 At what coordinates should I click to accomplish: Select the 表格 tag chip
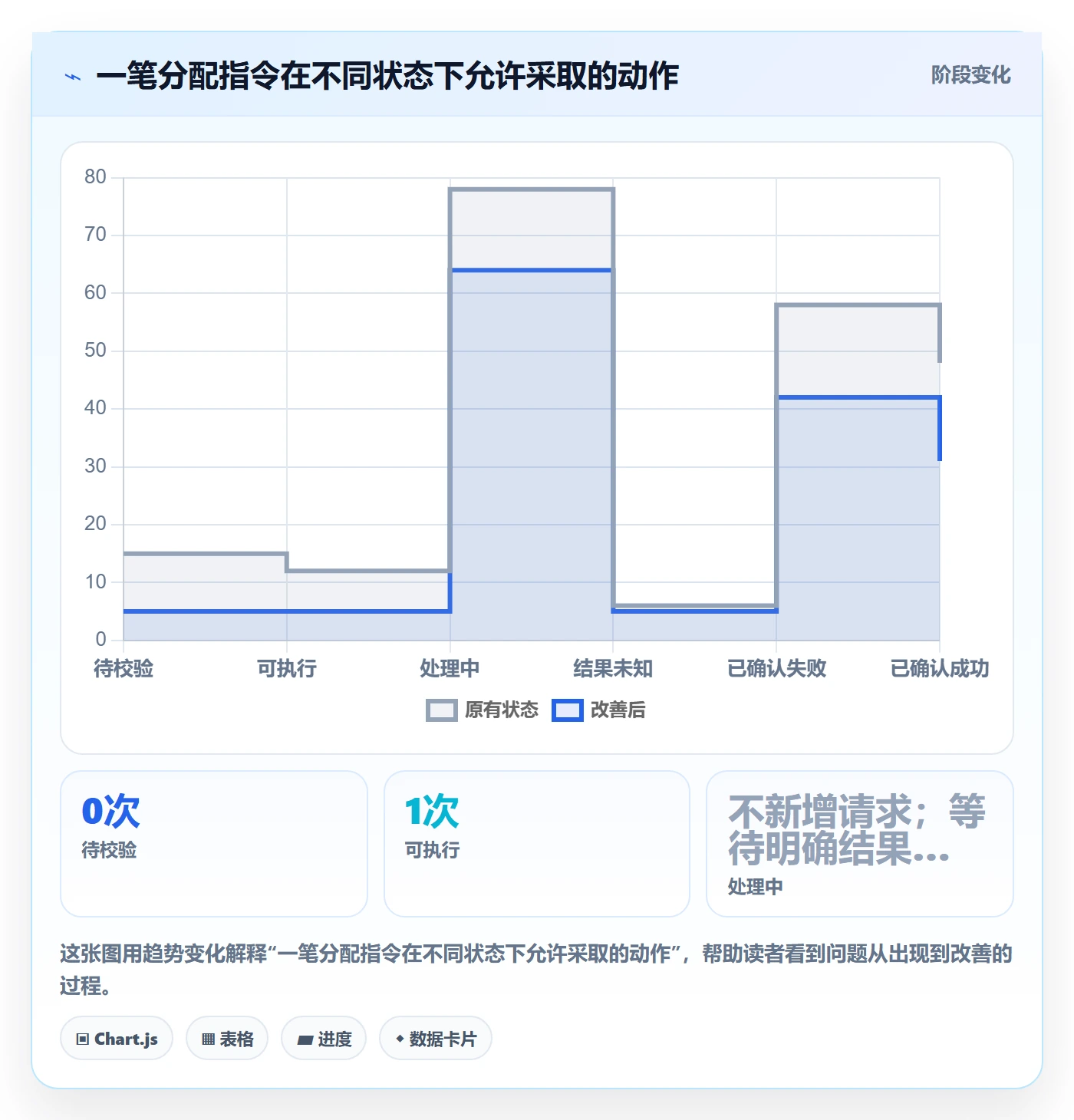point(227,1039)
